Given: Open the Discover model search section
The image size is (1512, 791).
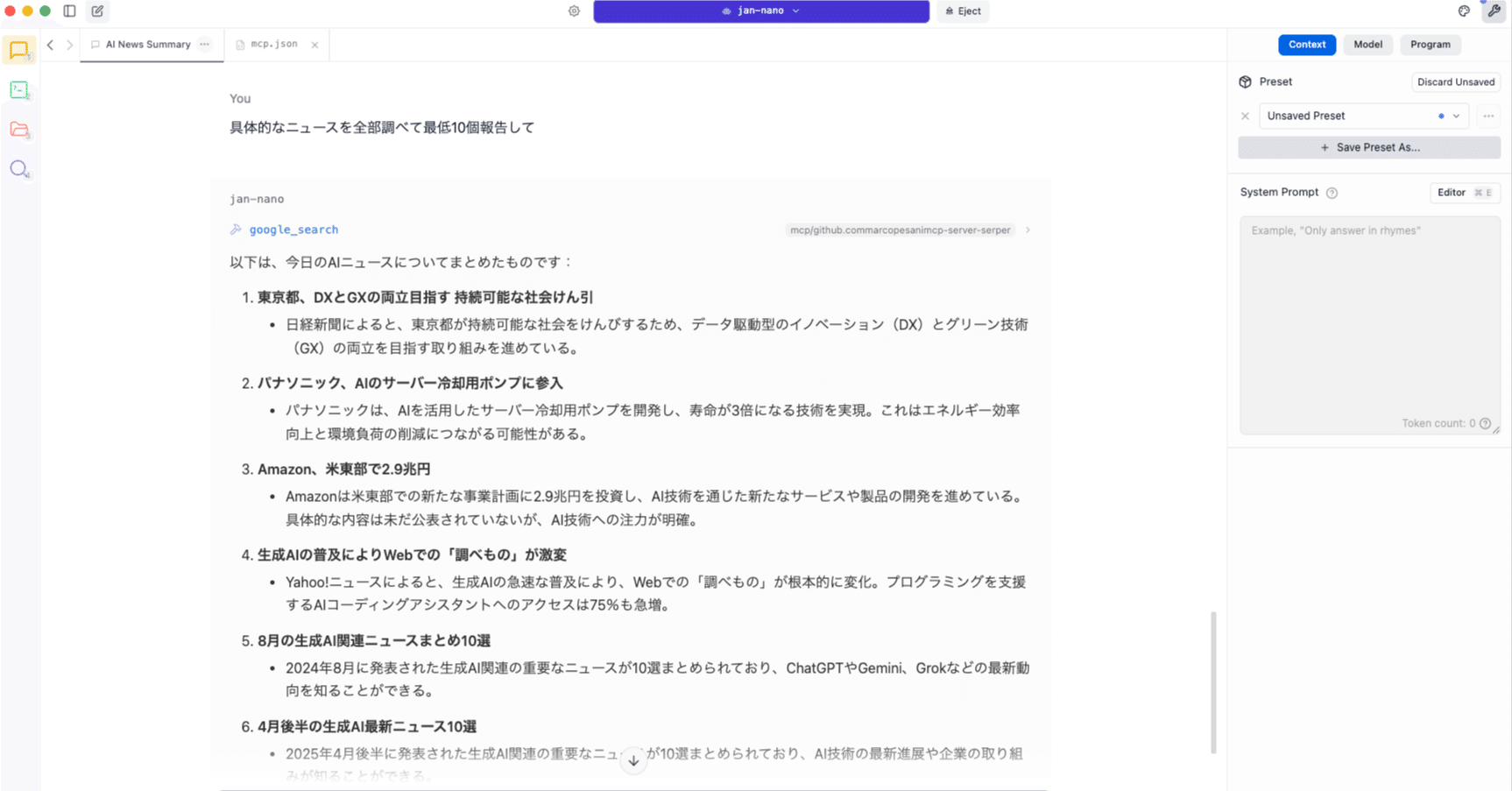Looking at the screenshot, I should pyautogui.click(x=19, y=168).
